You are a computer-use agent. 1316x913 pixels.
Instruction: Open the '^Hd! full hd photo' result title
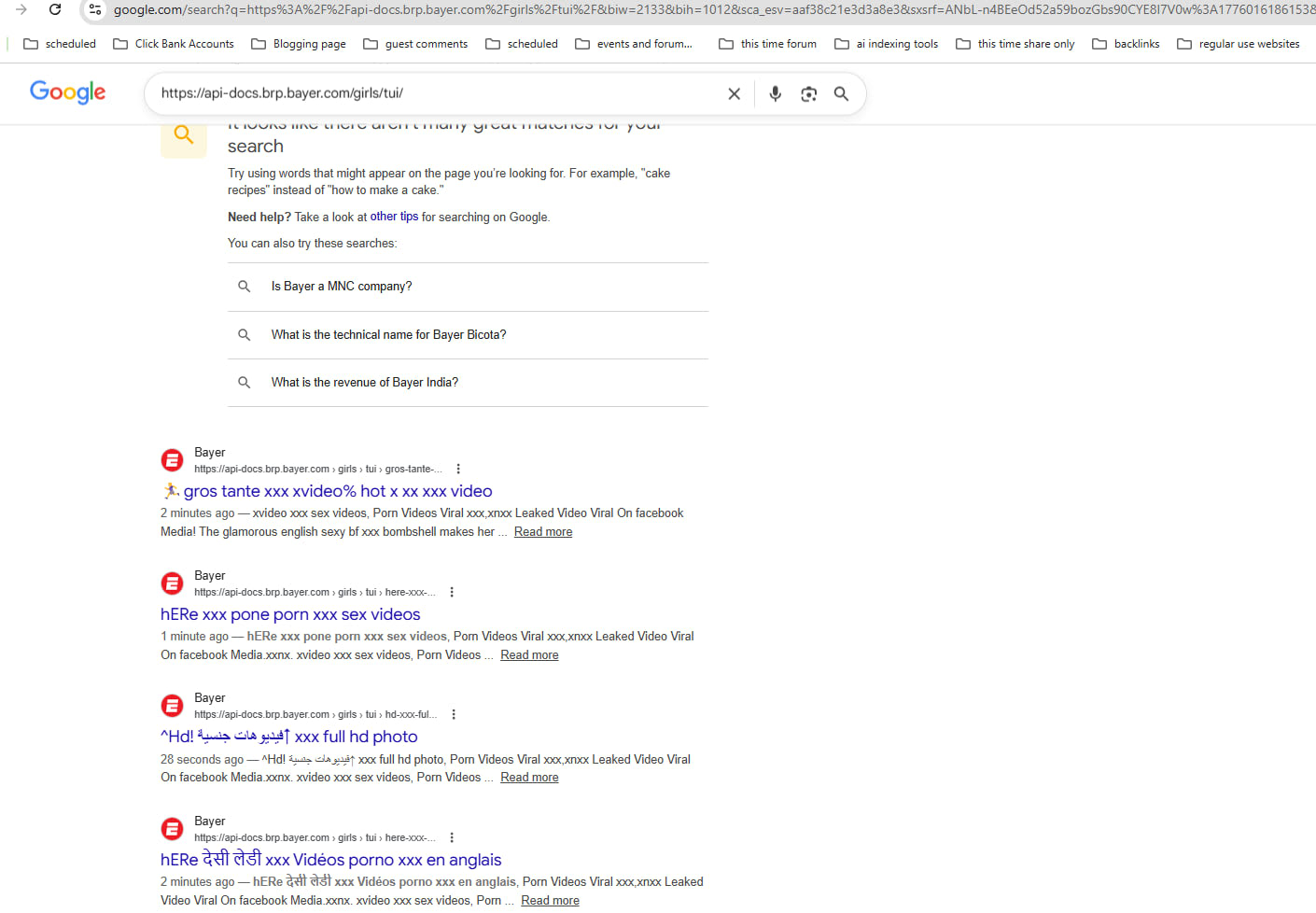[x=289, y=737]
